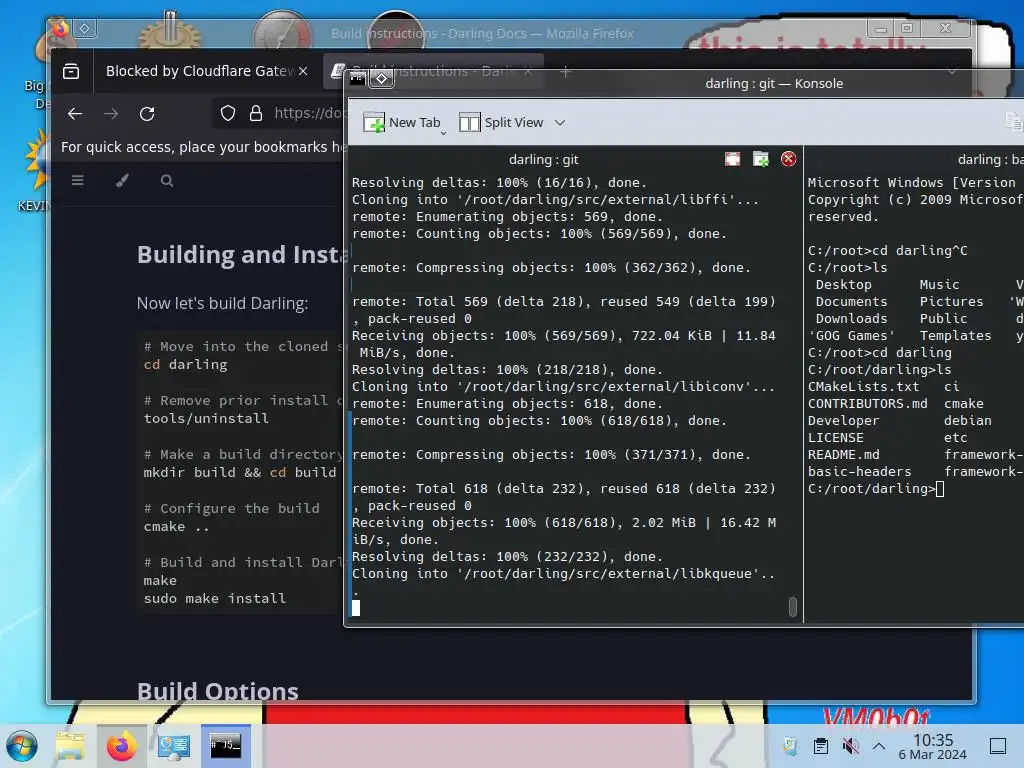Click the C:/root/darling> prompt in the right pane

point(871,488)
